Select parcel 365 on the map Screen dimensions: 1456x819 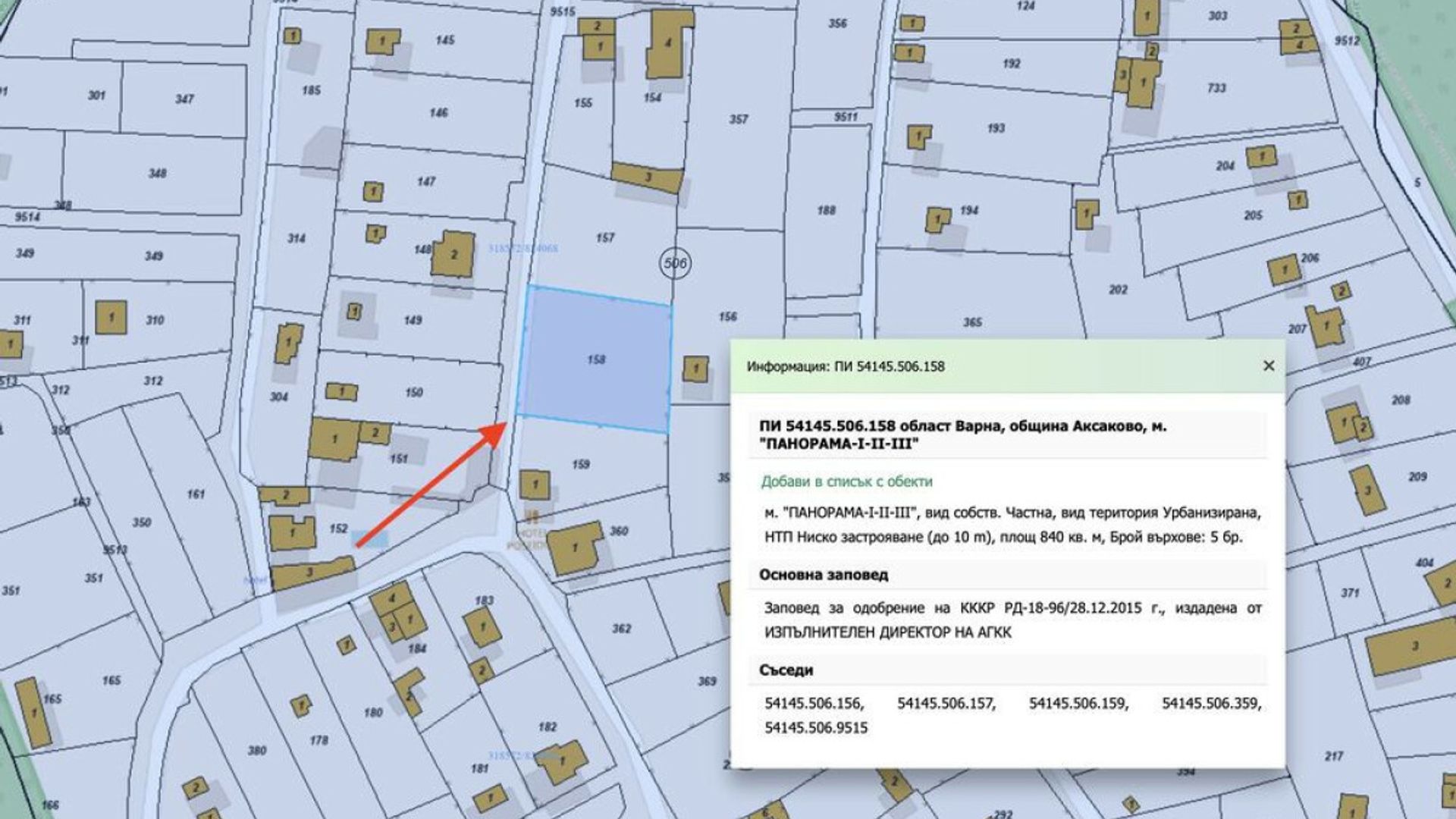tap(972, 322)
